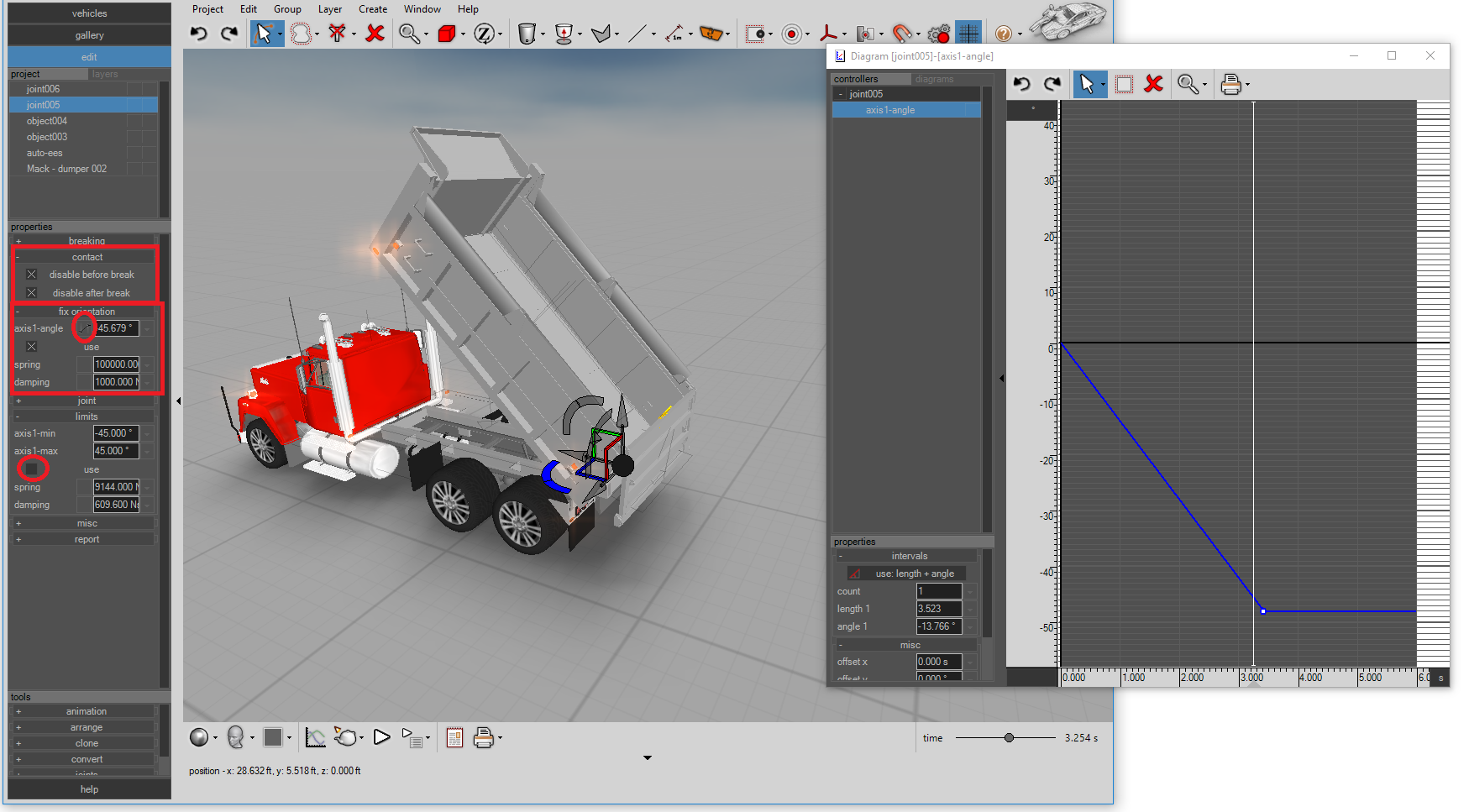
Task: Open the Edit menu
Action: 249,9
